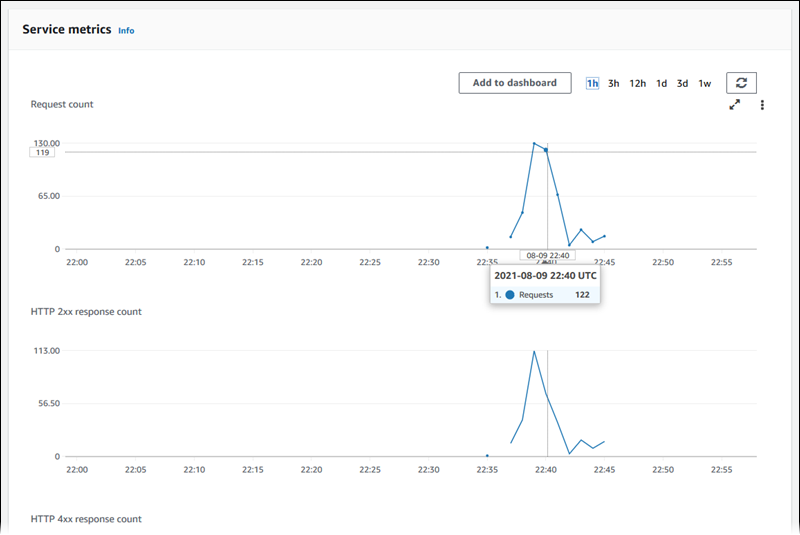This screenshot has width=800, height=535.
Task: Click the Request count line's peak point
Action: pos(534,143)
